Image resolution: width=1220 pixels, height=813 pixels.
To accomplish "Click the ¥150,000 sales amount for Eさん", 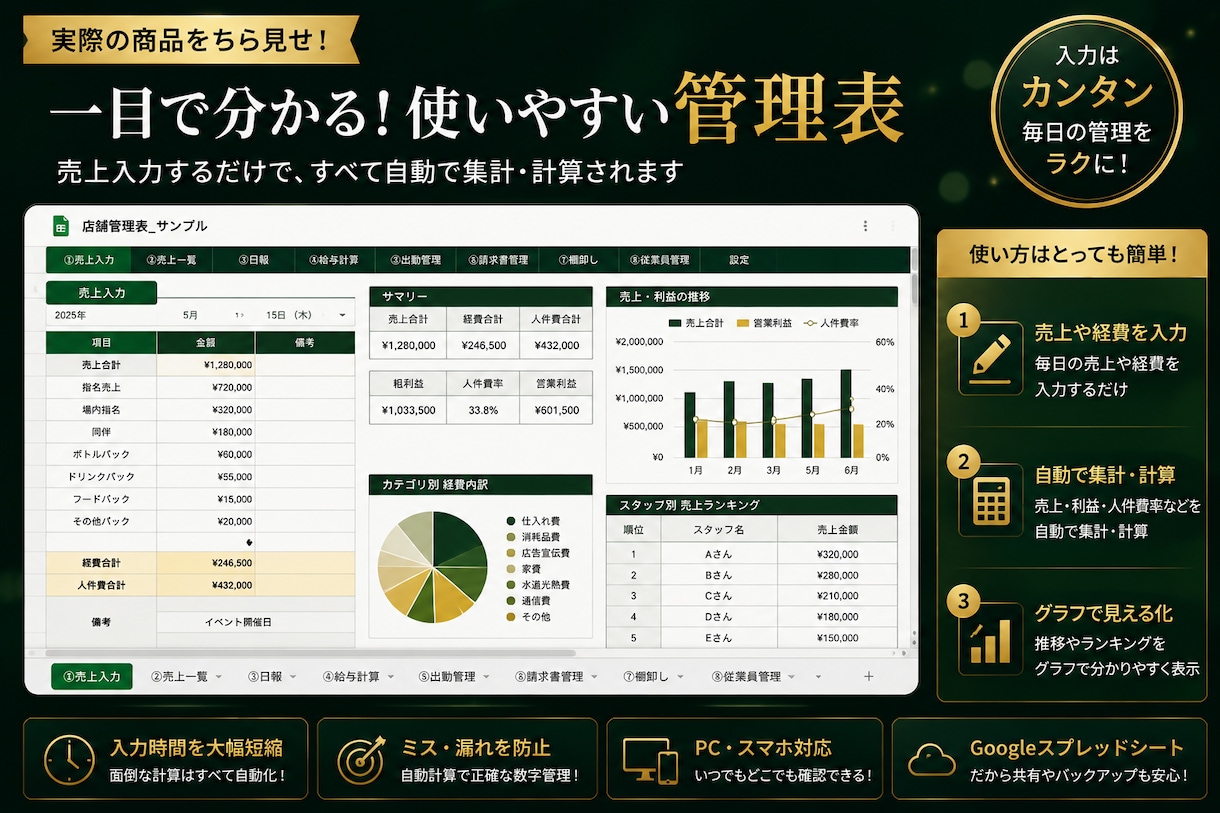I will [837, 638].
